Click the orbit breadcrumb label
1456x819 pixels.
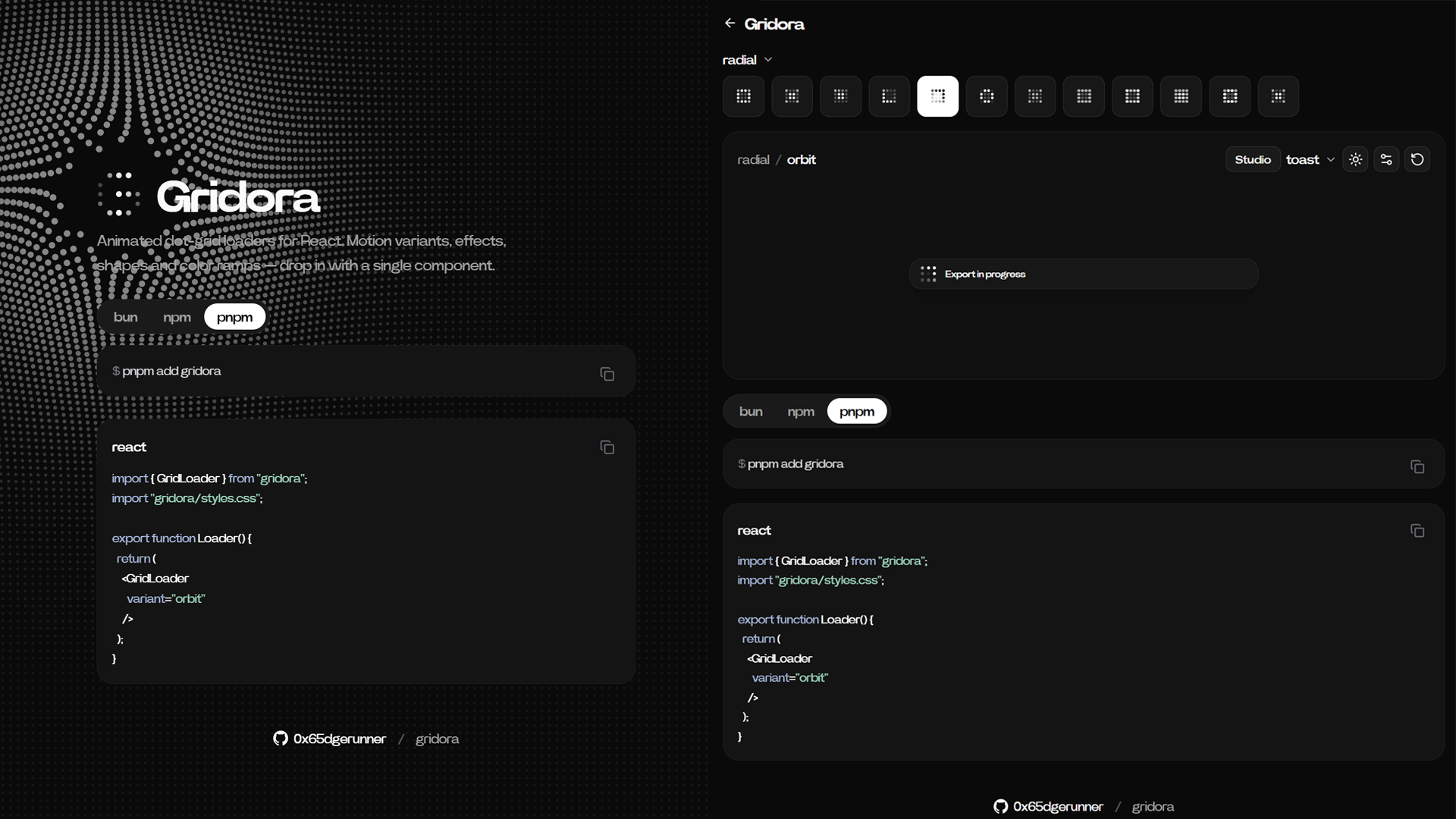(x=801, y=159)
